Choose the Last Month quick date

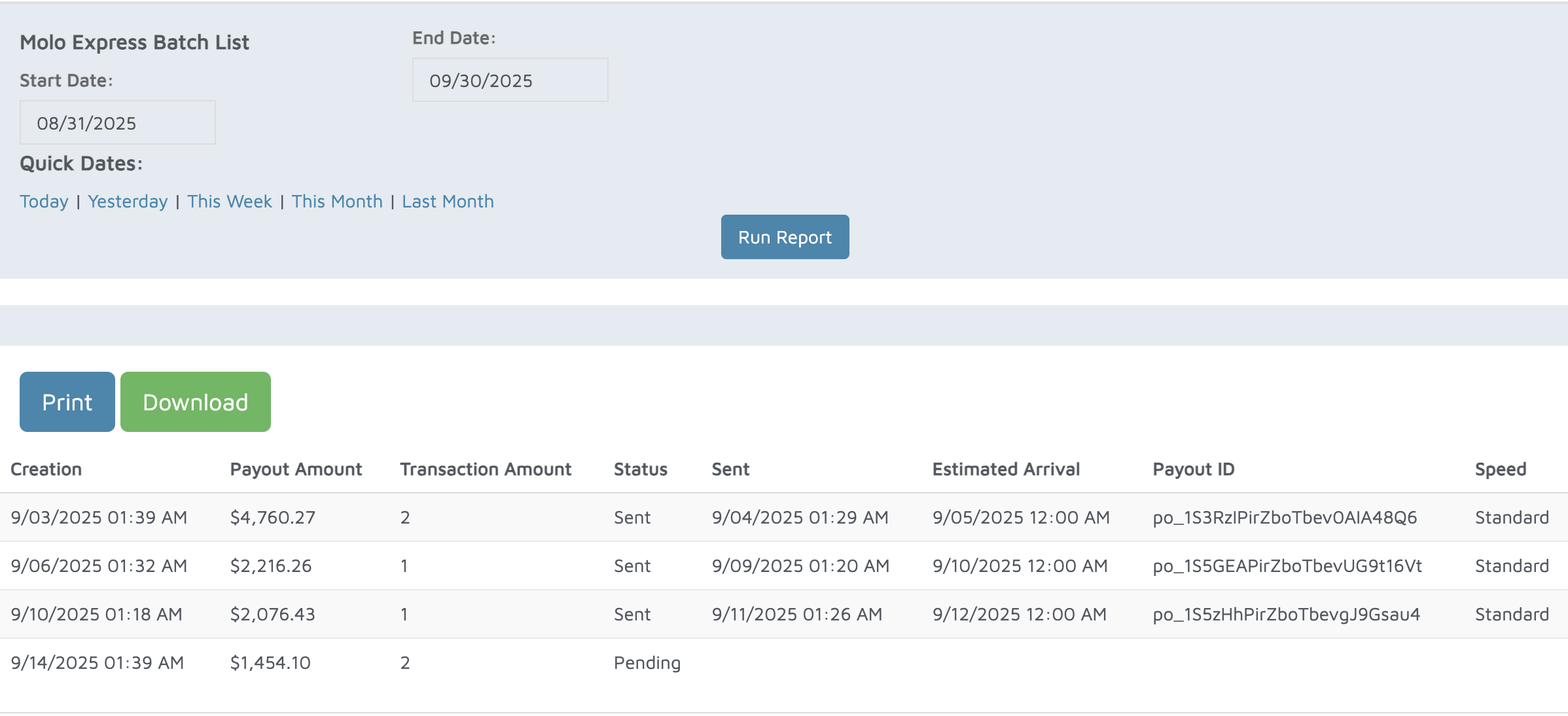[x=448, y=202]
